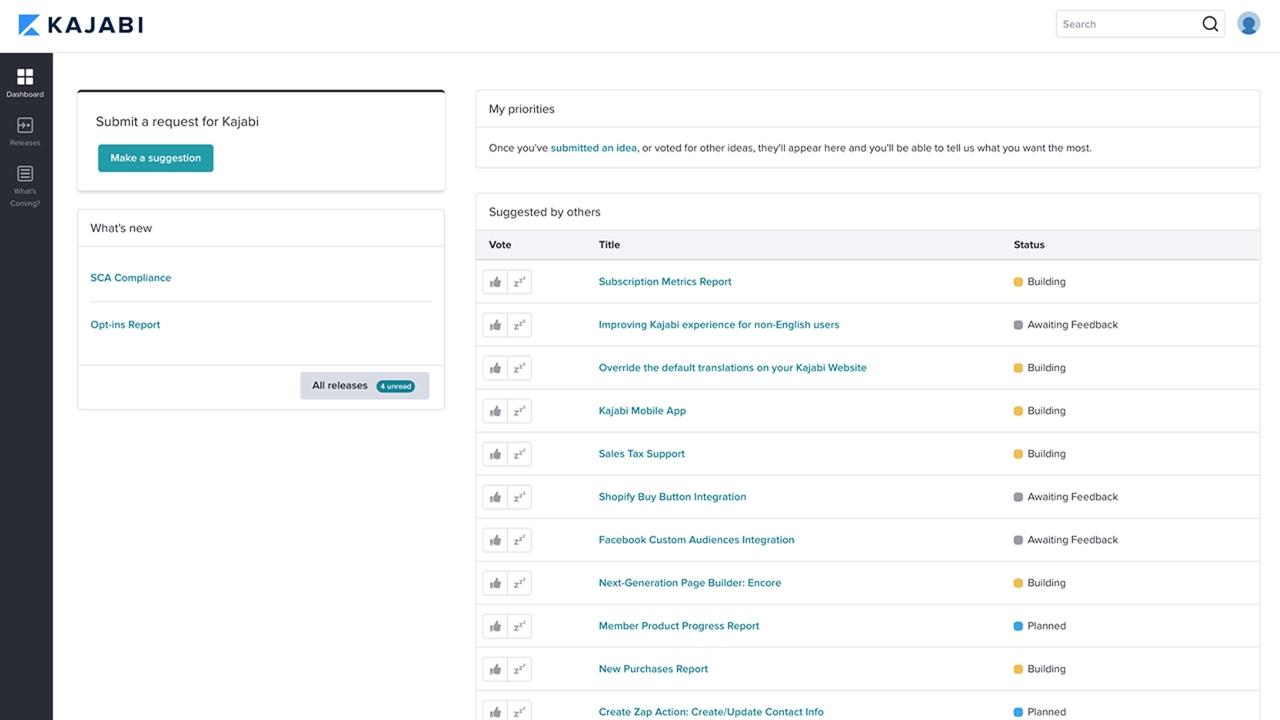Follow the submitted an idea link
Viewport: 1280px width, 720px height.
pos(593,148)
